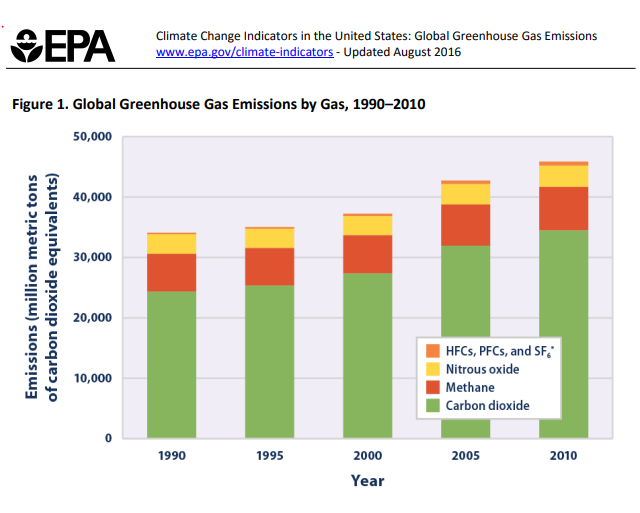Click the green carbon dioxide bar for 1990
Image resolution: width=640 pixels, height=513 pixels.
(171, 365)
